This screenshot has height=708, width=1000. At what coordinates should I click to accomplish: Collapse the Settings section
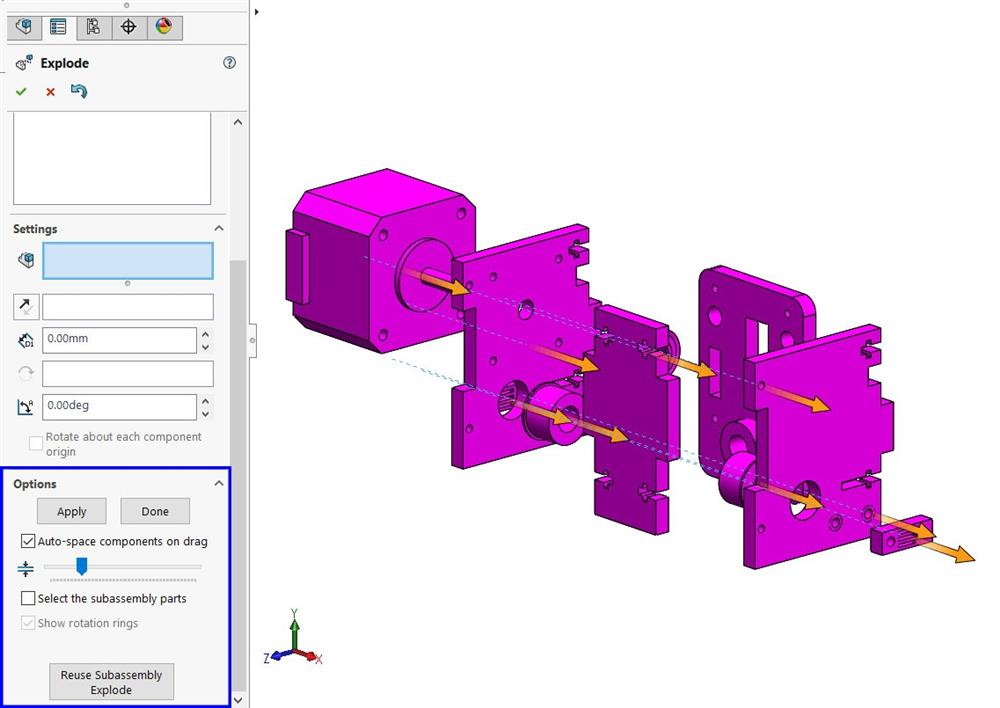click(219, 228)
